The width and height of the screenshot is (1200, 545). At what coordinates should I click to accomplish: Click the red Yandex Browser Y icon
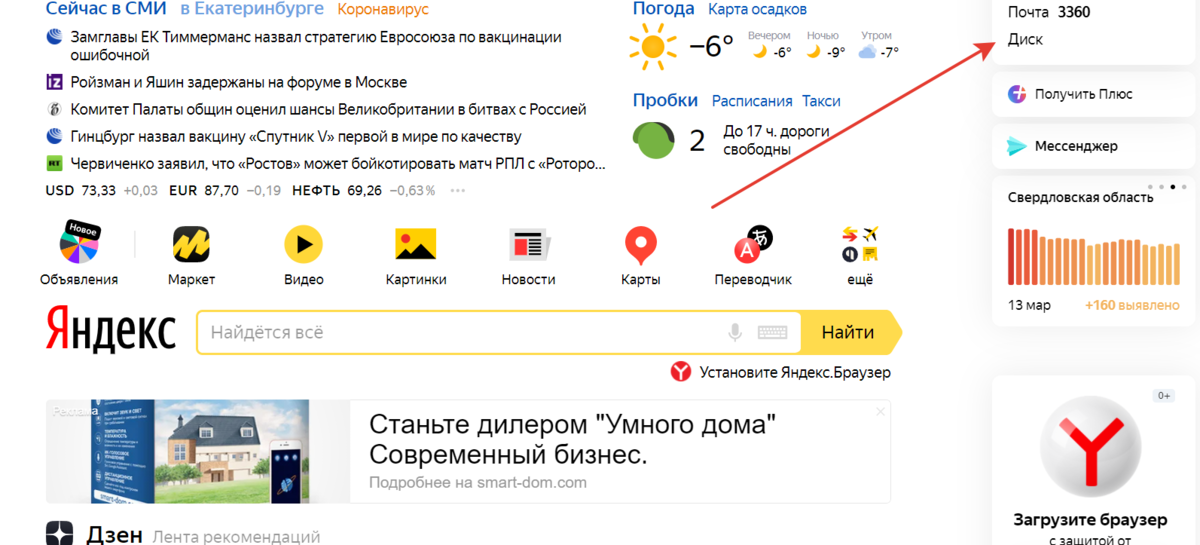coord(680,372)
